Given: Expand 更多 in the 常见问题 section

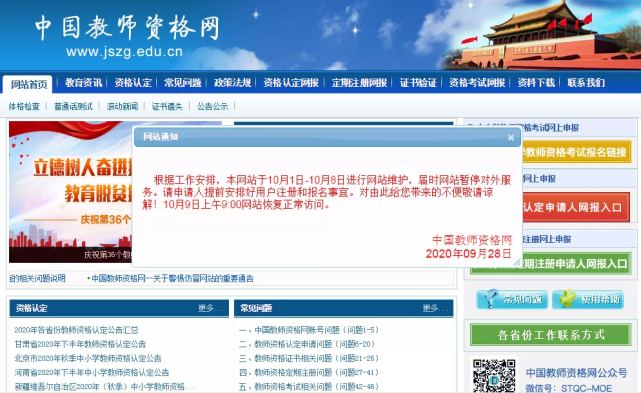Looking at the screenshot, I should (x=435, y=308).
